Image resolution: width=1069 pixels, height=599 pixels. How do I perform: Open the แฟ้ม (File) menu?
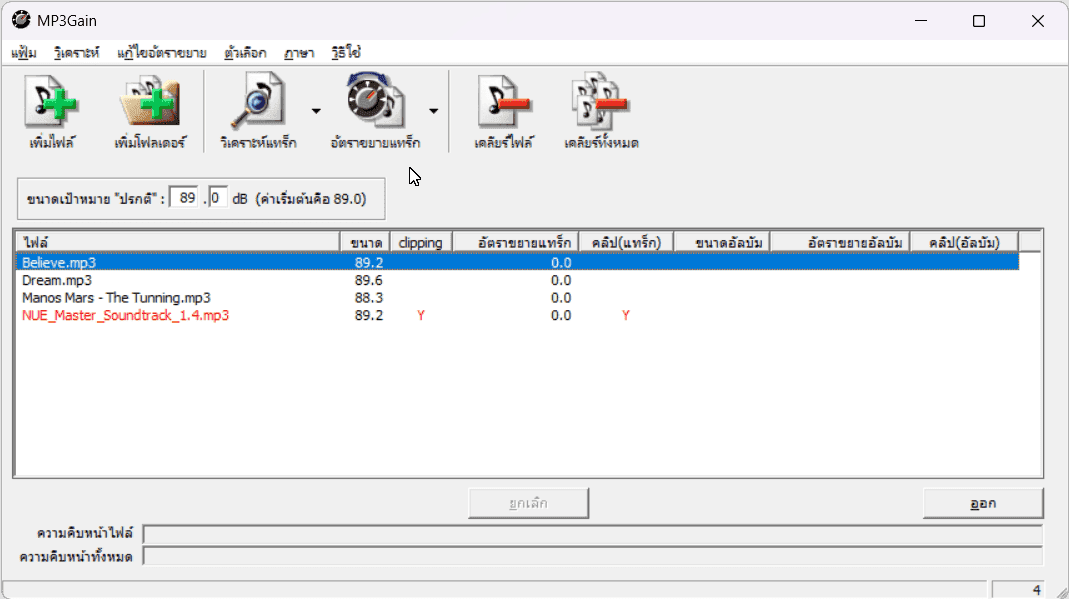click(24, 52)
